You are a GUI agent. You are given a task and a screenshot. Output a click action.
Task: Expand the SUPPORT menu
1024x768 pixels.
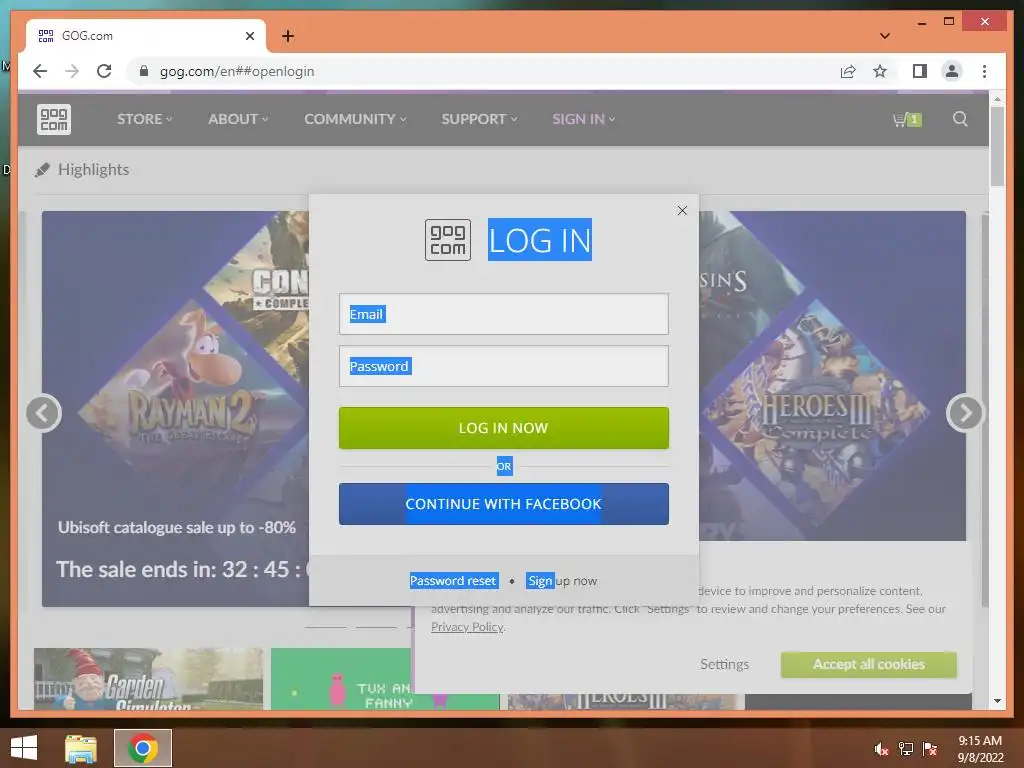pos(479,119)
